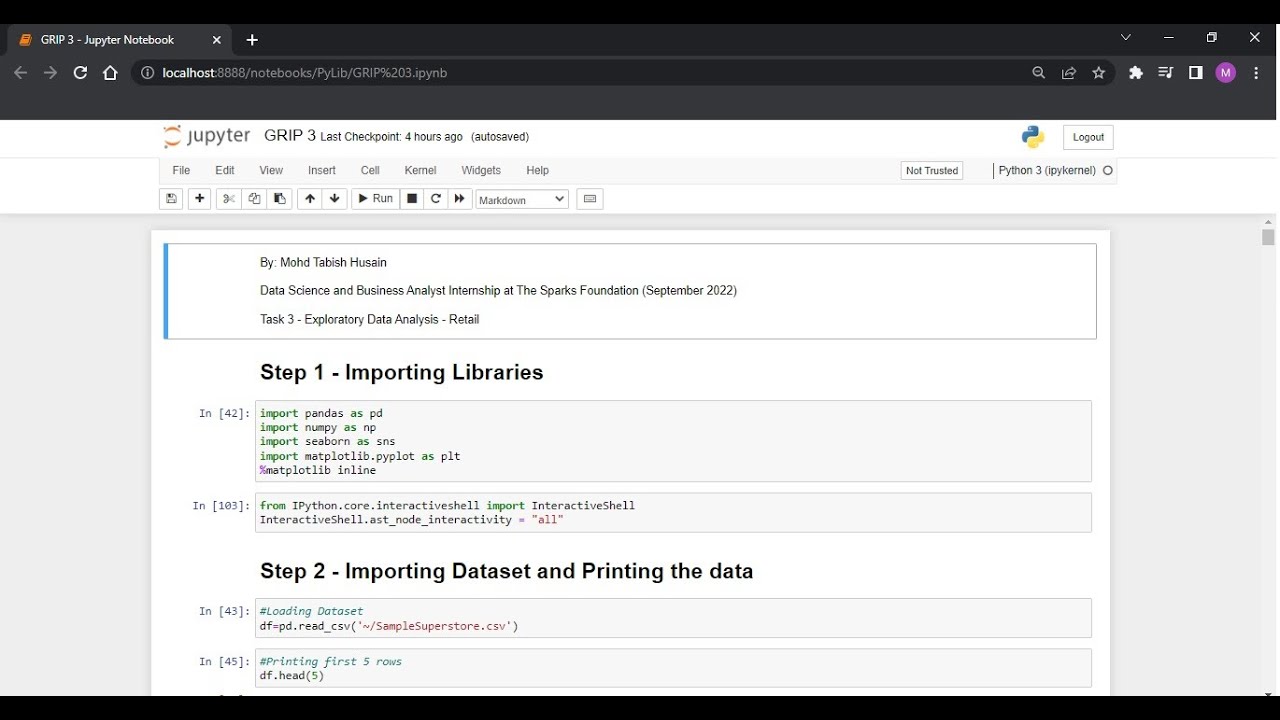Bookmark this page with the star icon
The image size is (1280, 720).
click(1099, 73)
